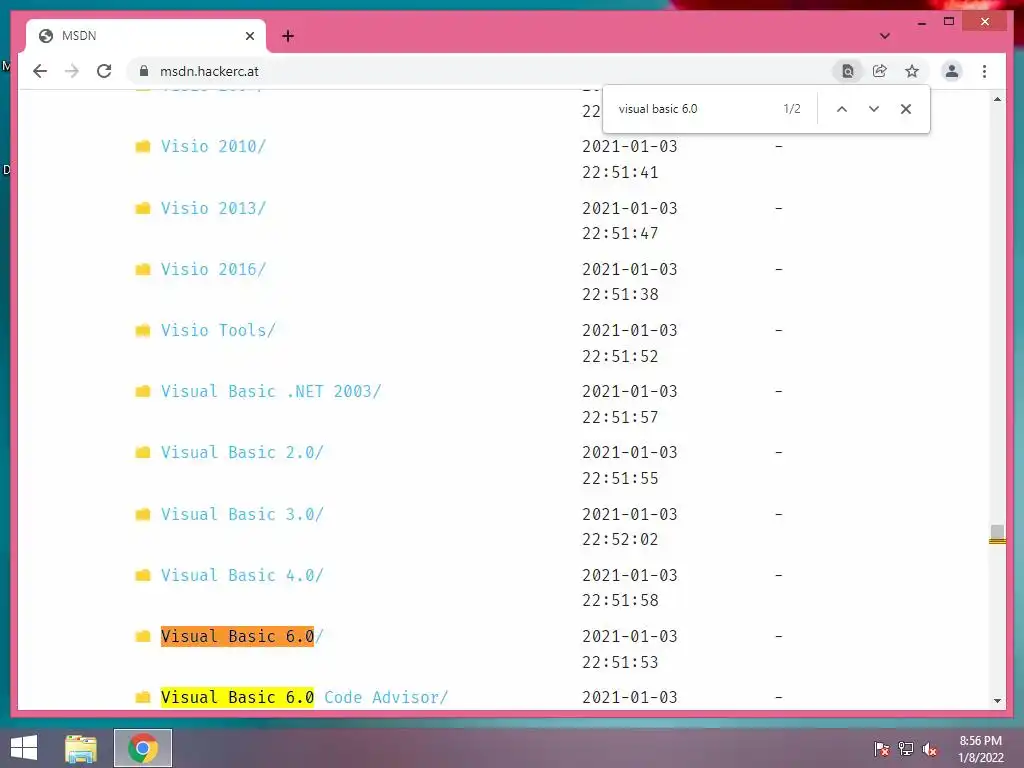
Task: Share this page icon
Action: 880,71
